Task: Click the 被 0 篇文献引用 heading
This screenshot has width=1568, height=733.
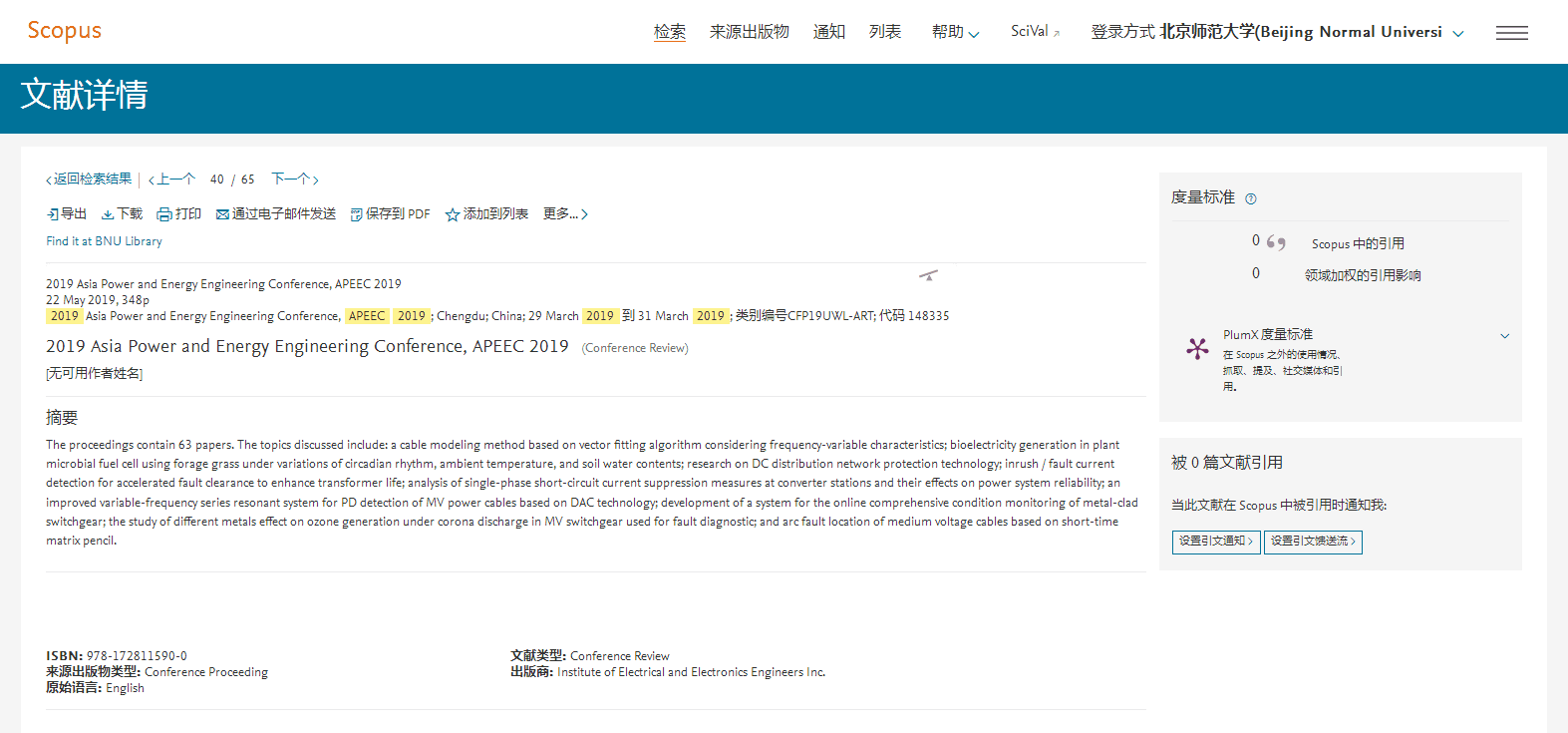Action: coord(1227,463)
